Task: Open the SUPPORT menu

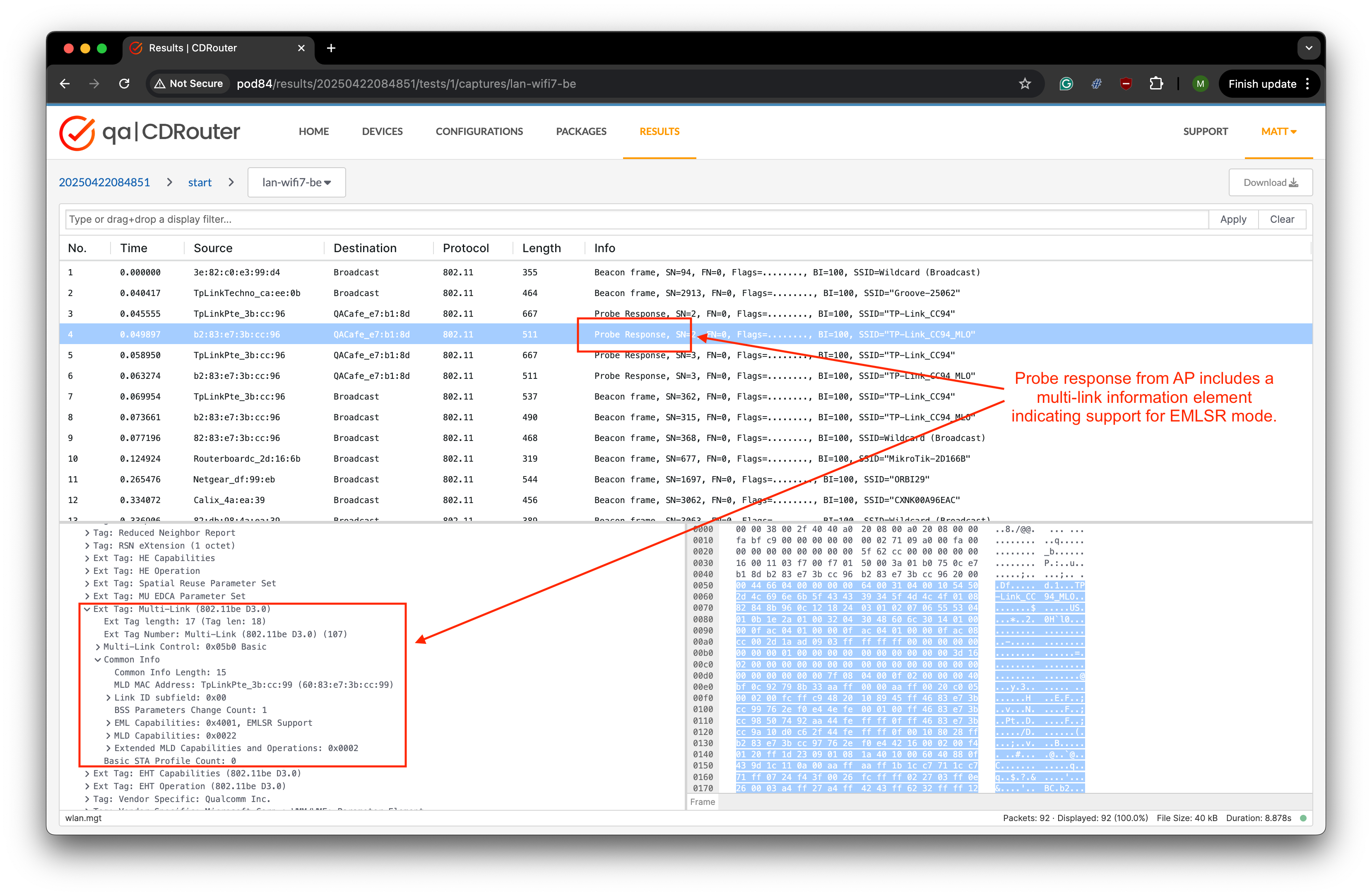Action: [1206, 131]
